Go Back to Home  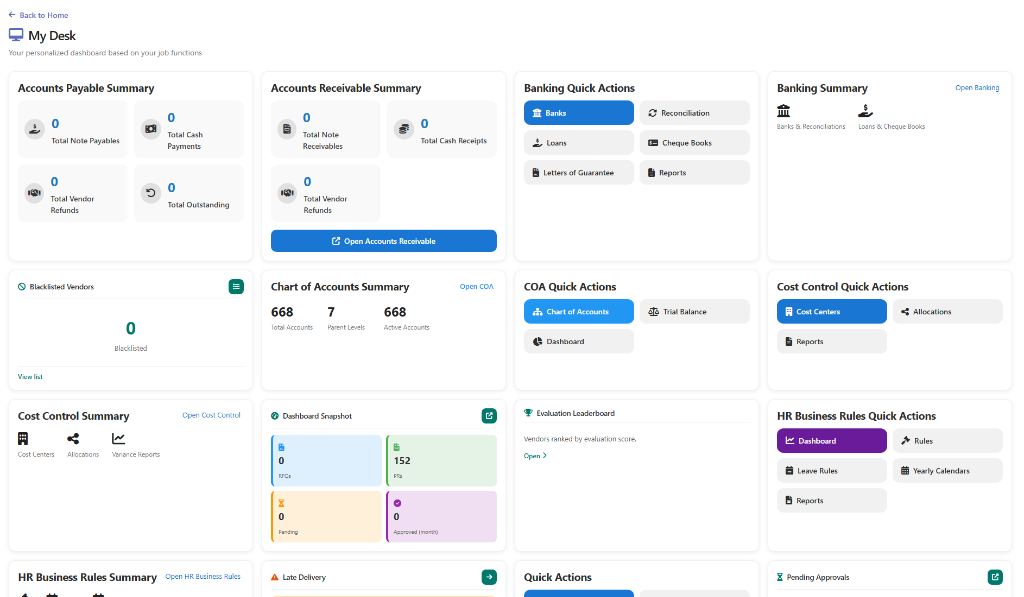[38, 15]
